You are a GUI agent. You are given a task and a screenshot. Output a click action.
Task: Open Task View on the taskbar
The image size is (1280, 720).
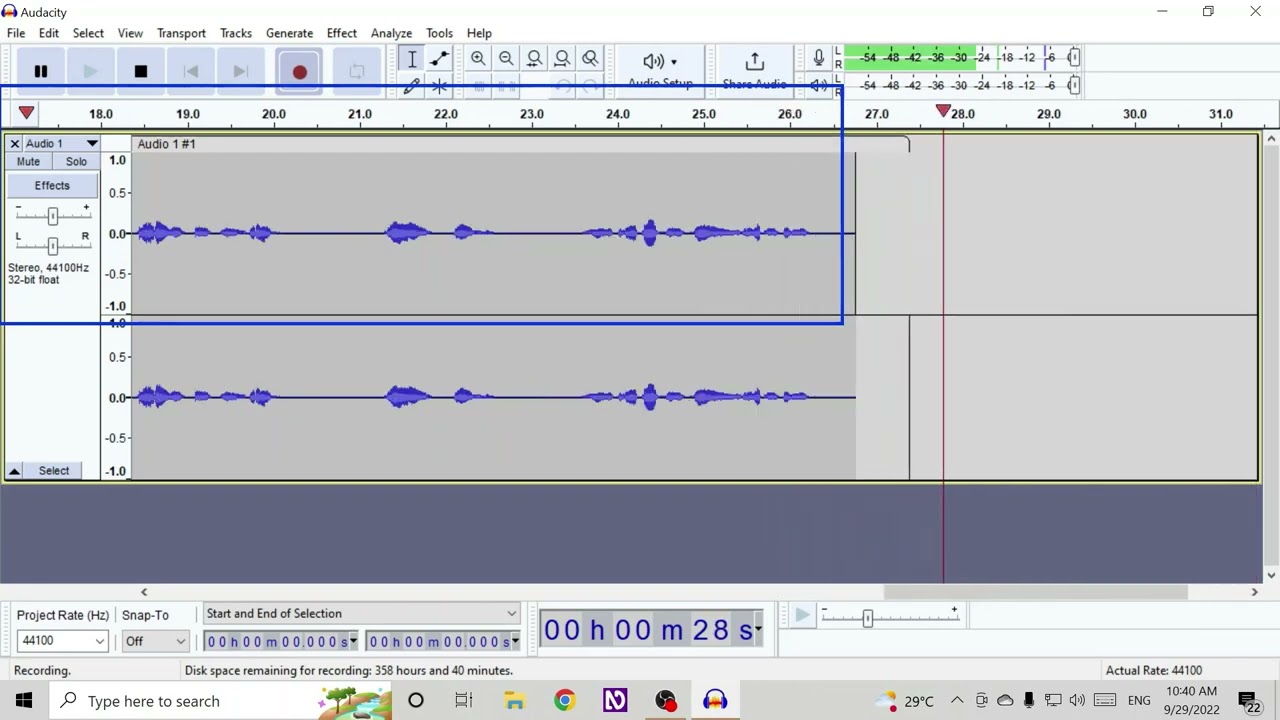(x=463, y=701)
